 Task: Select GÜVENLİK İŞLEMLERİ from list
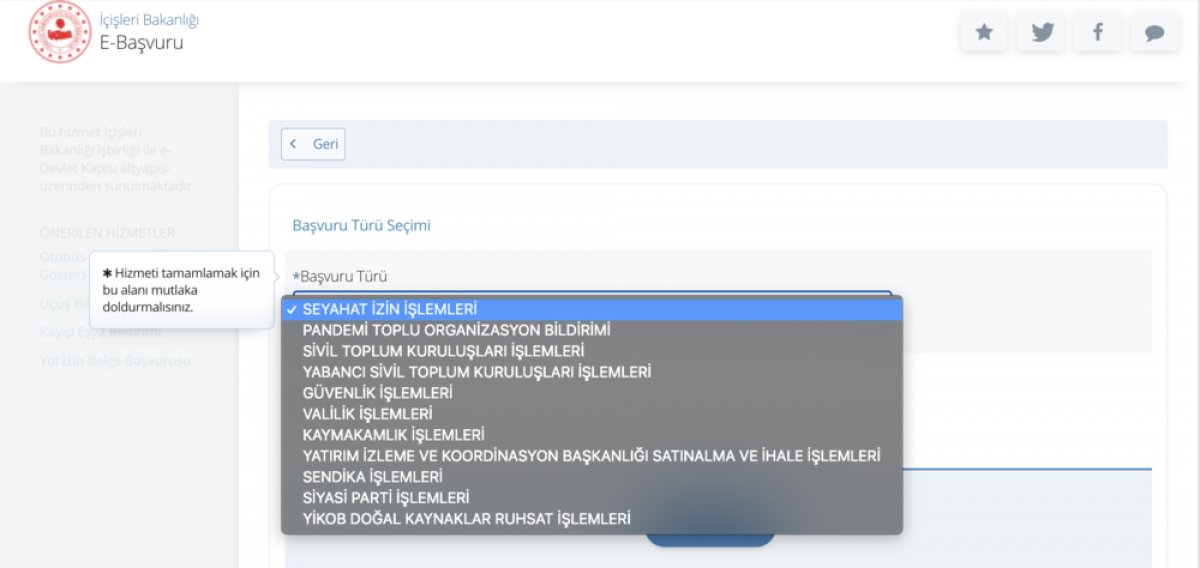click(377, 393)
